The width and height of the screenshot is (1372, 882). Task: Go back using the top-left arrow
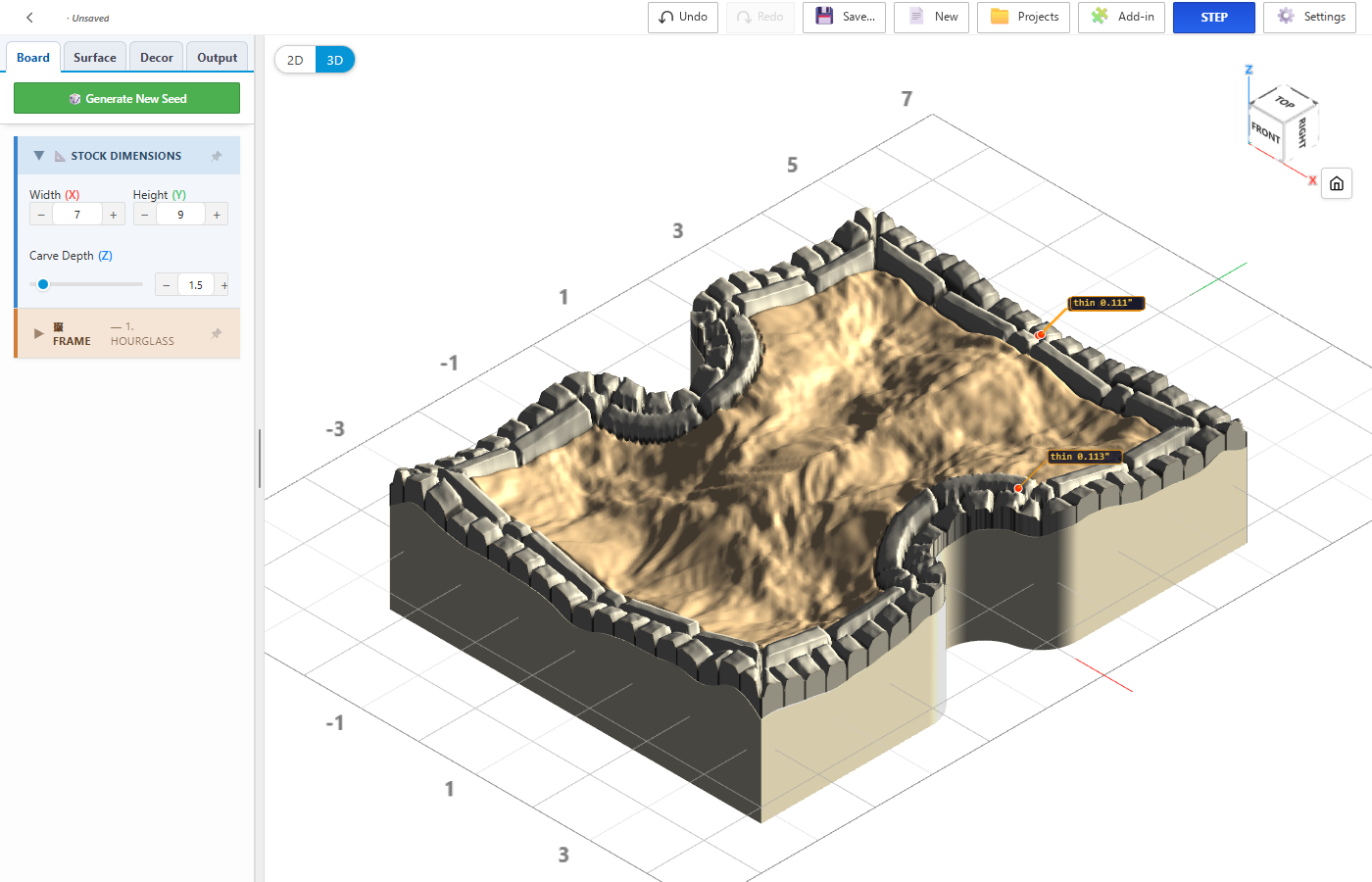coord(29,18)
